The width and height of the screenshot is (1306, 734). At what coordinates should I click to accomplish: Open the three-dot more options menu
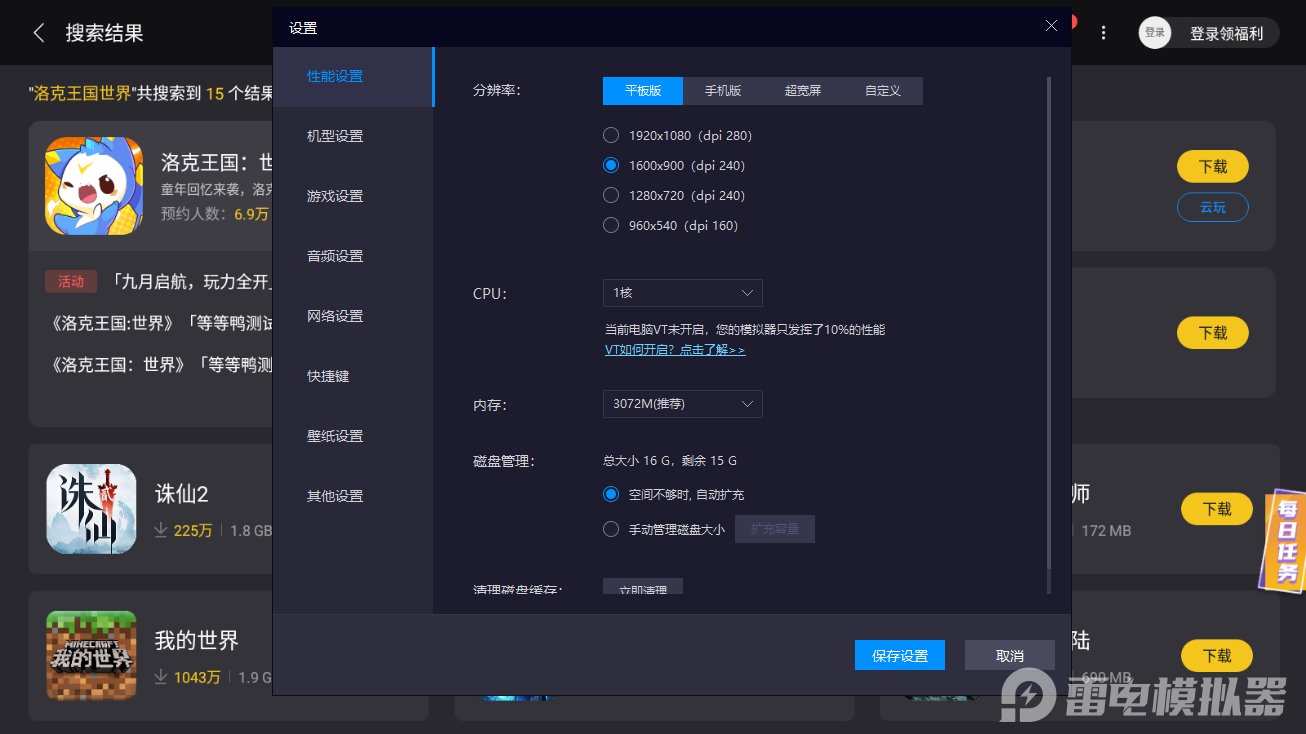tap(1103, 32)
